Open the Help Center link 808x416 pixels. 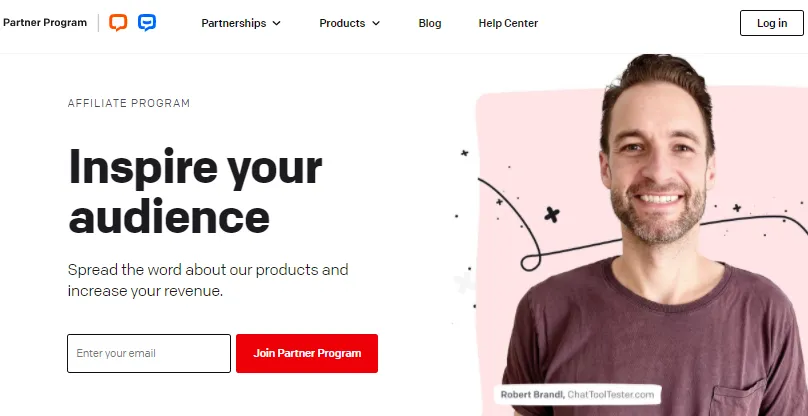(508, 23)
